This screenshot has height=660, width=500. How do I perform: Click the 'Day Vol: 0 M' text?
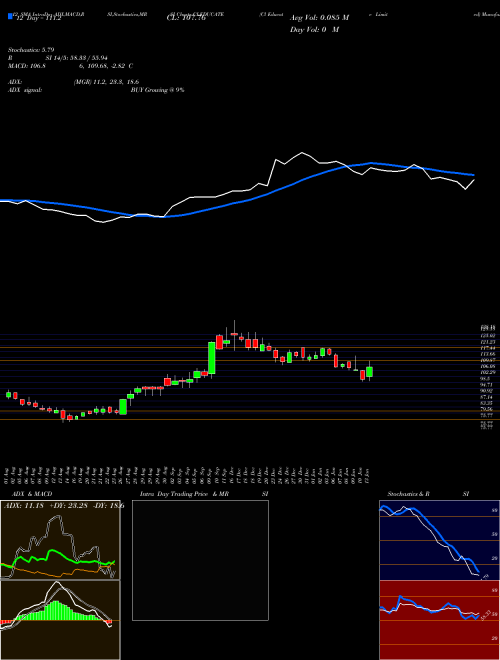pos(314,30)
